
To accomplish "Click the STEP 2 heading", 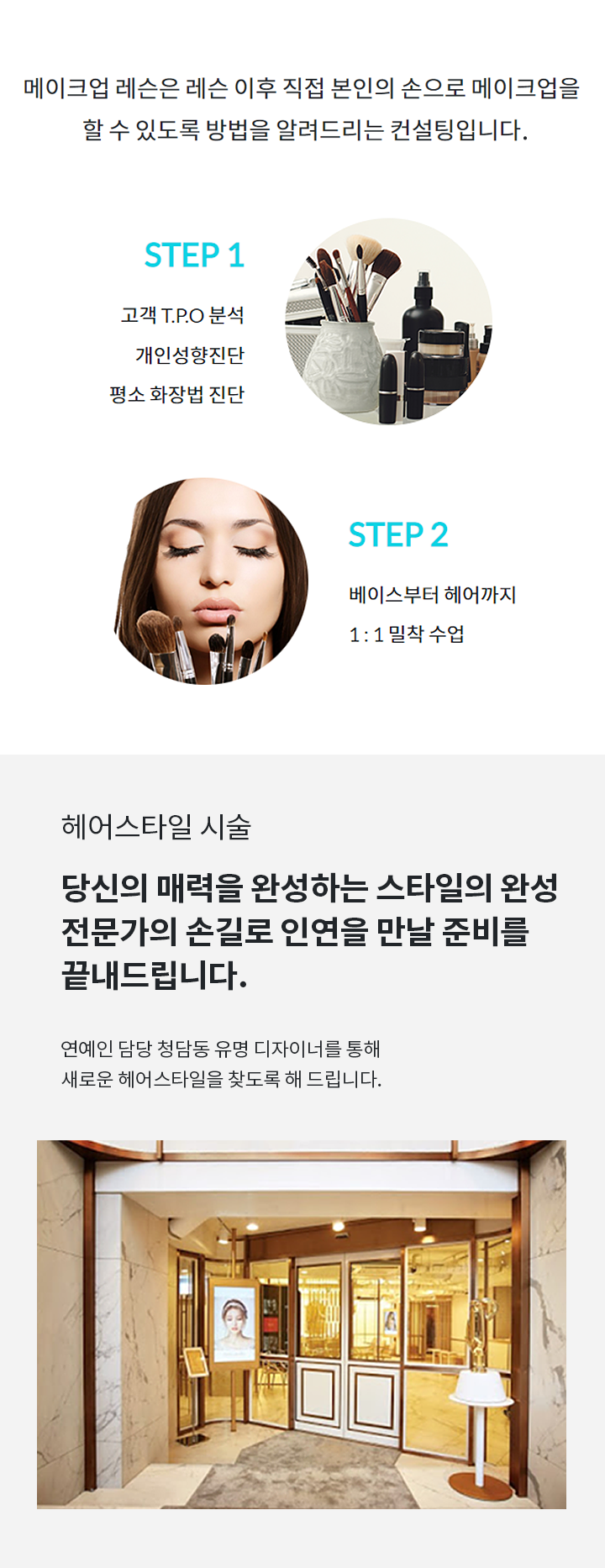I will [x=398, y=535].
